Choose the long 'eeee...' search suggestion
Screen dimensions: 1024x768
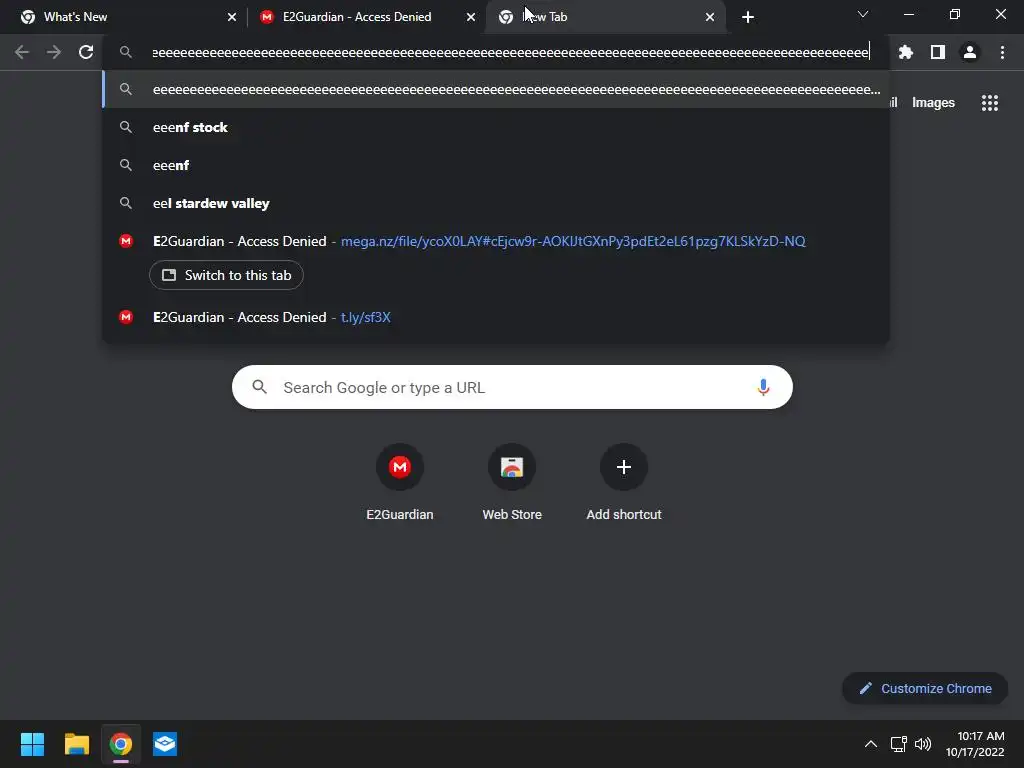tap(496, 89)
